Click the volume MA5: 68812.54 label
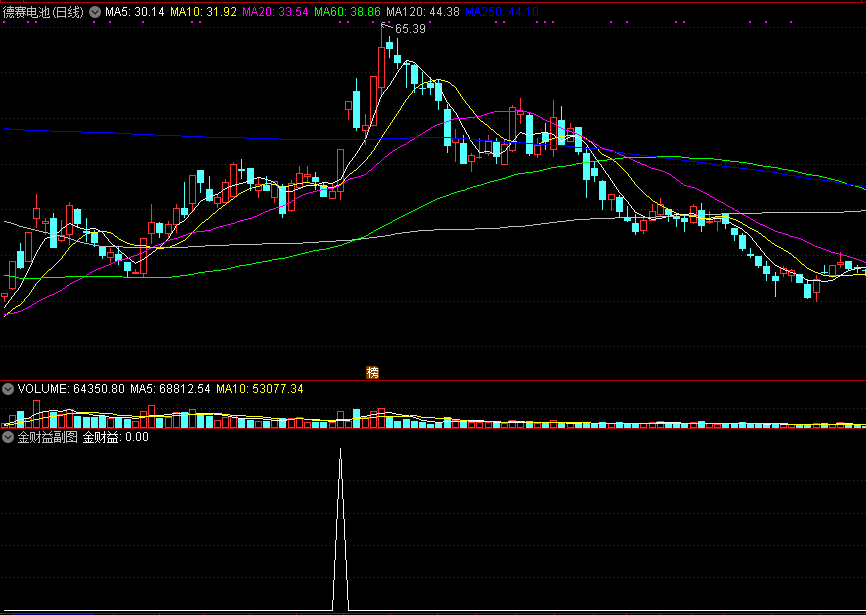 170,389
